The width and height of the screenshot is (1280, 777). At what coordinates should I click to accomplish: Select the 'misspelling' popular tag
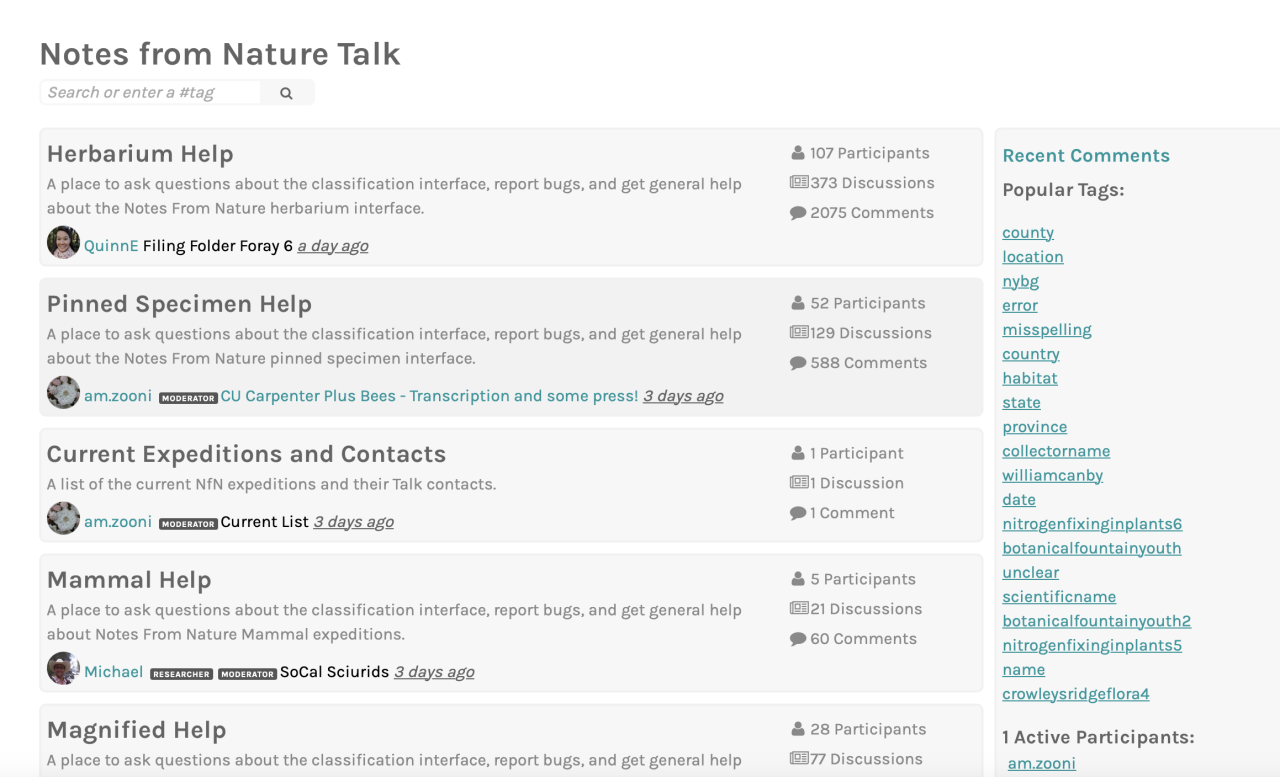(x=1047, y=330)
